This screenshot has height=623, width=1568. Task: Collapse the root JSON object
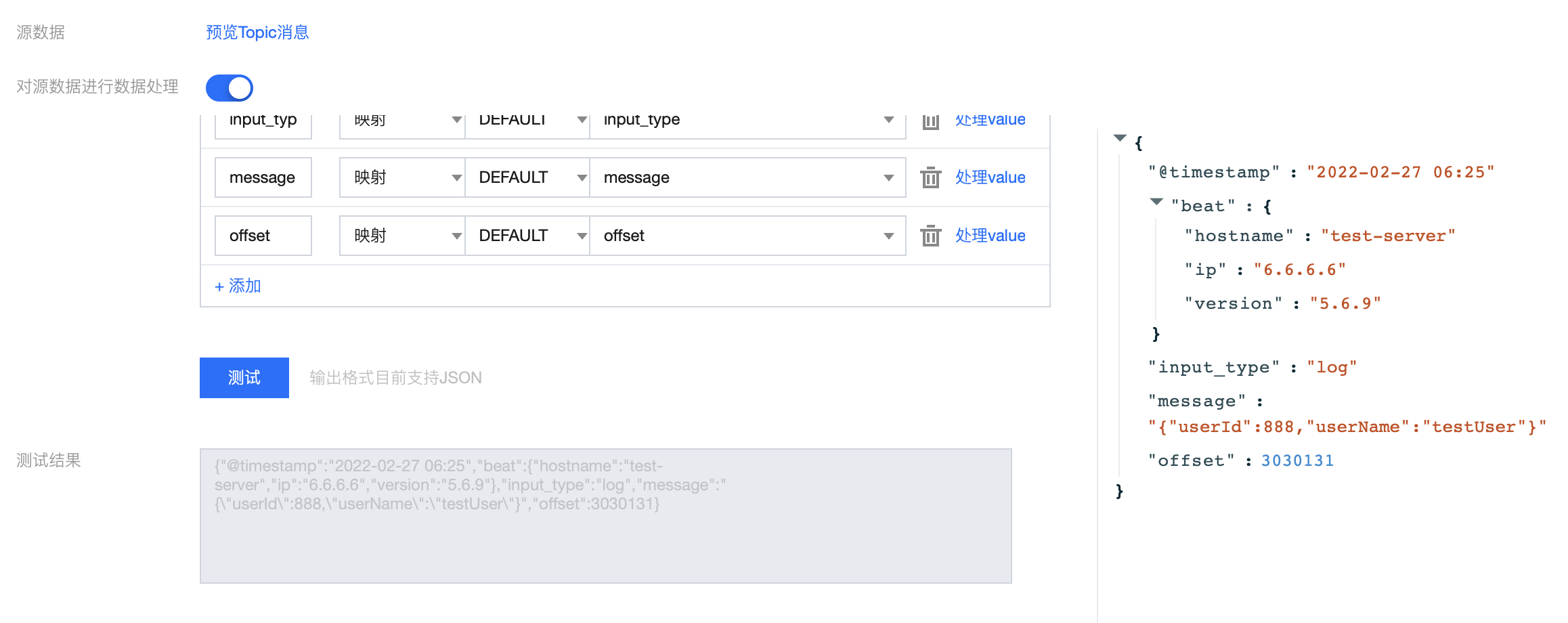click(x=1120, y=138)
